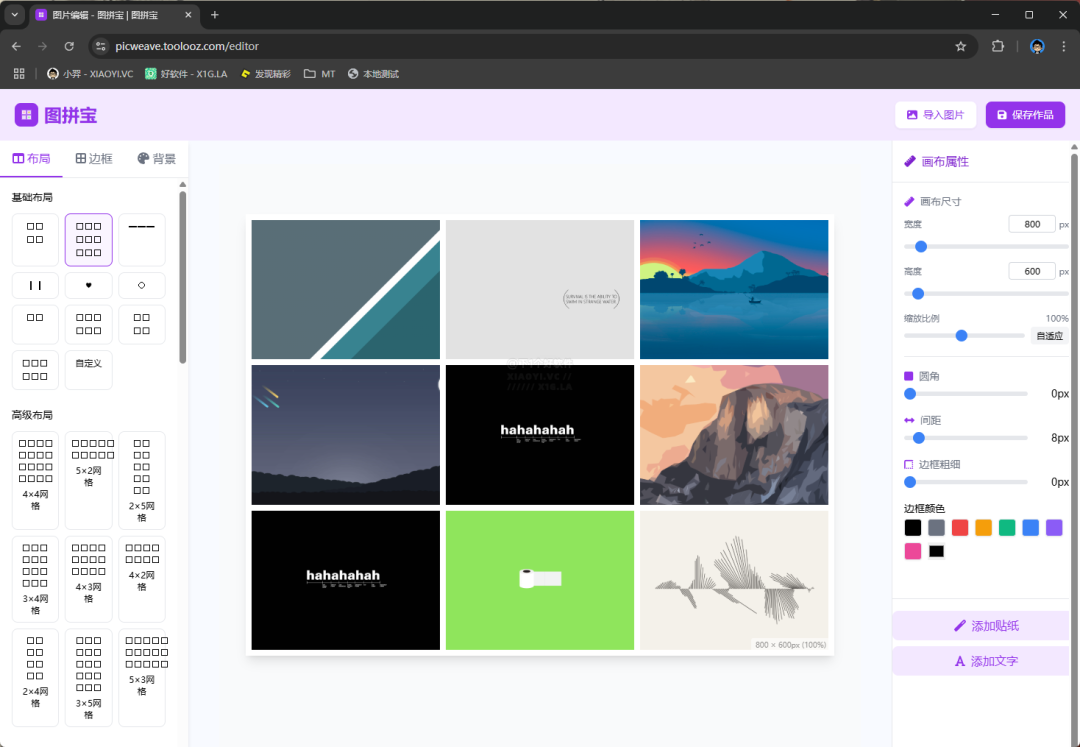The image size is (1080, 747).
Task: Click the 边框粗细 border thickness slider
Action: (x=966, y=482)
